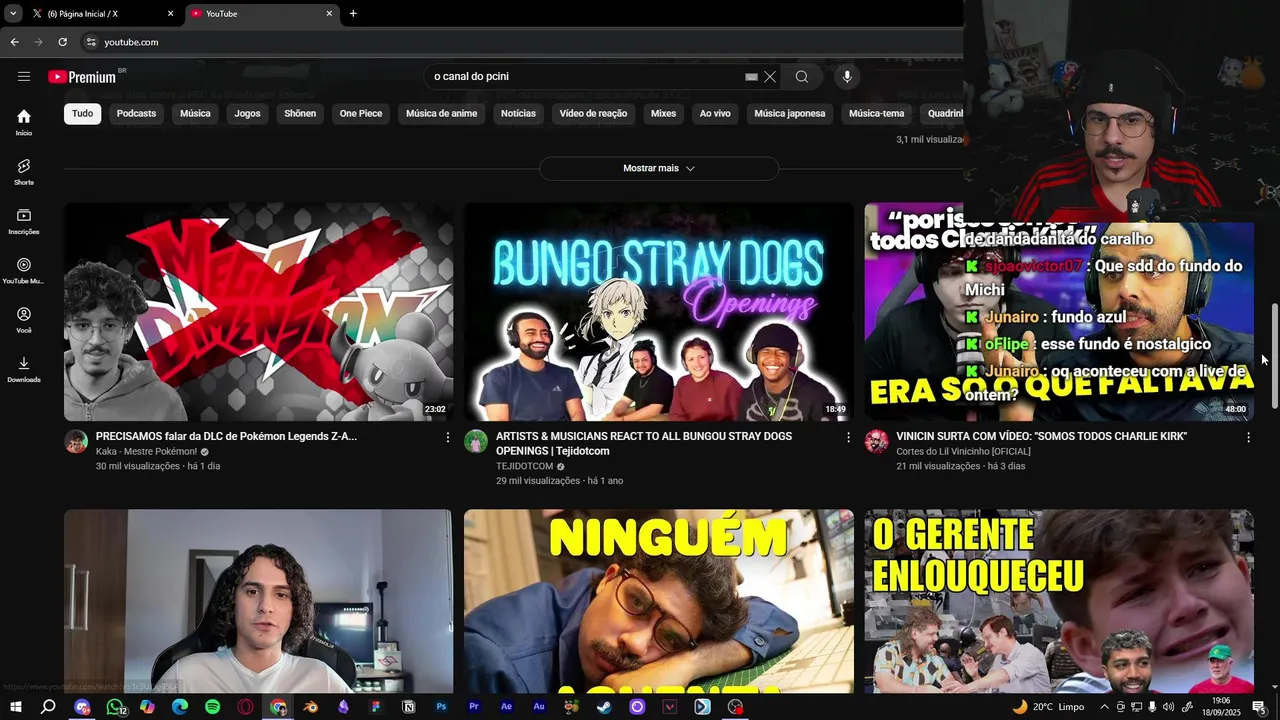The width and height of the screenshot is (1280, 720).
Task: Select the Música-tema filter chip
Action: click(x=876, y=114)
